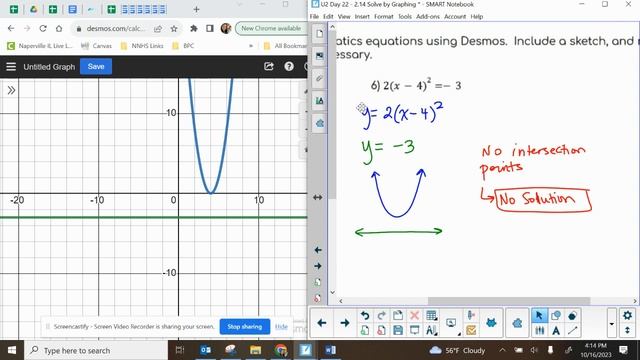Open the Properties sidebar tab
This screenshot has width=640, height=360.
(319, 100)
